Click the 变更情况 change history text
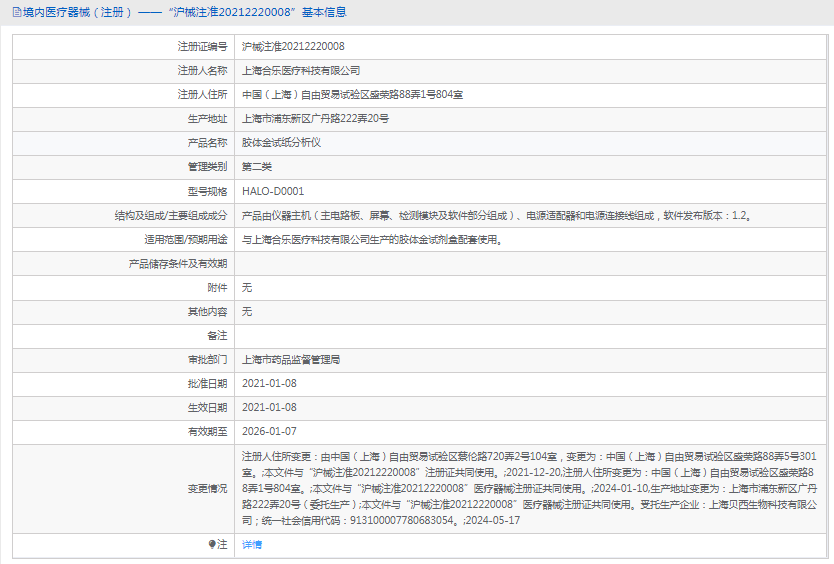This screenshot has width=834, height=564. coord(530,488)
